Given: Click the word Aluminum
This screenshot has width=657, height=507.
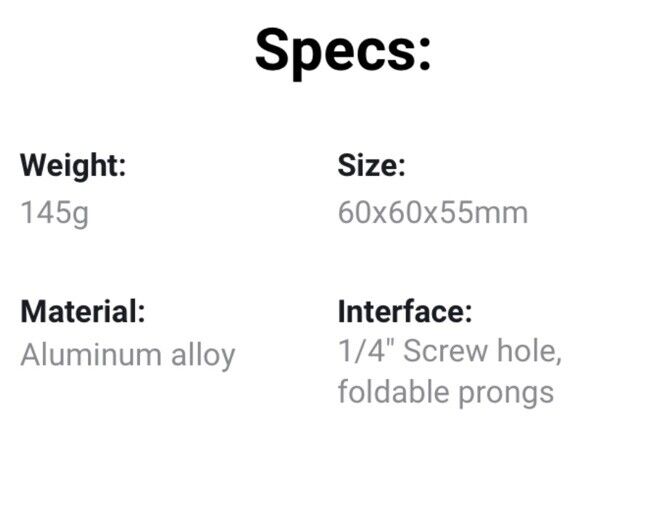Looking at the screenshot, I should click(x=91, y=355).
